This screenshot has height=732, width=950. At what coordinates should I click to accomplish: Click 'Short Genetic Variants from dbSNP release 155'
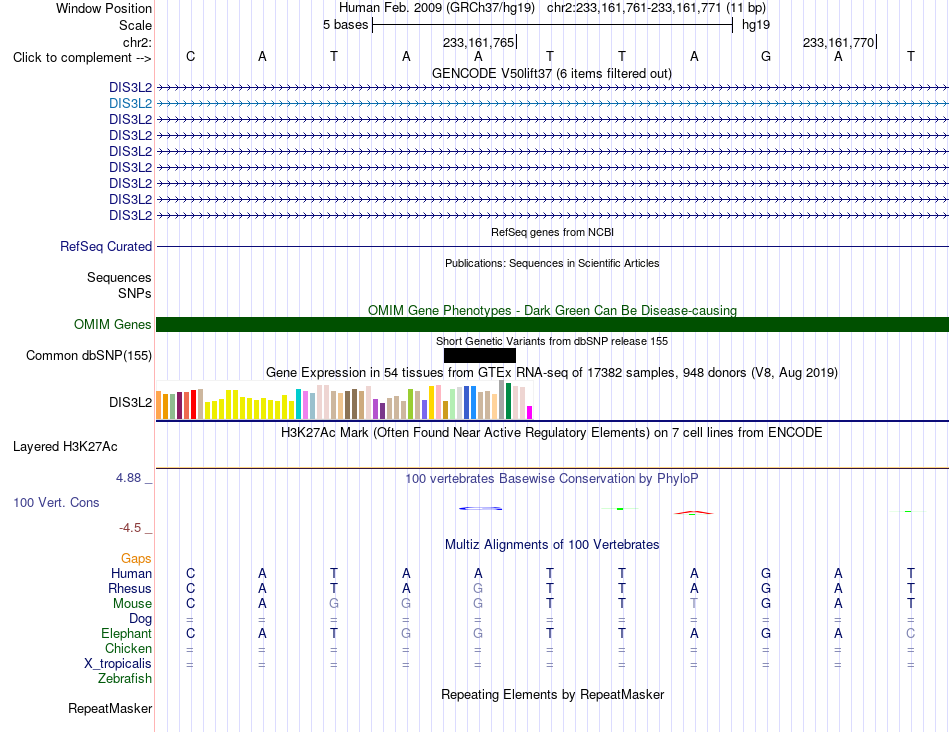tap(552, 341)
